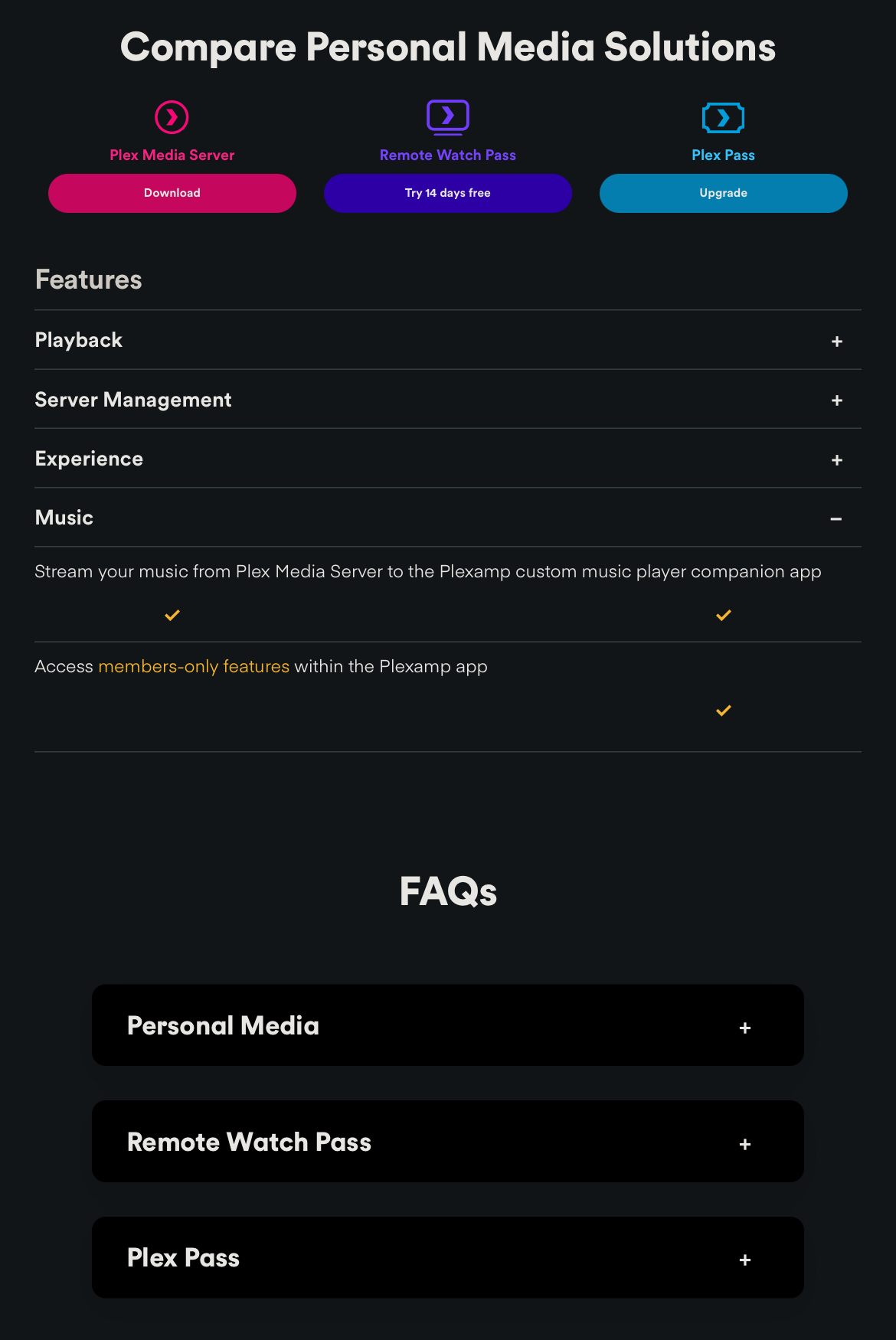Click the pink Download button
Viewport: 896px width, 1340px height.
point(172,193)
